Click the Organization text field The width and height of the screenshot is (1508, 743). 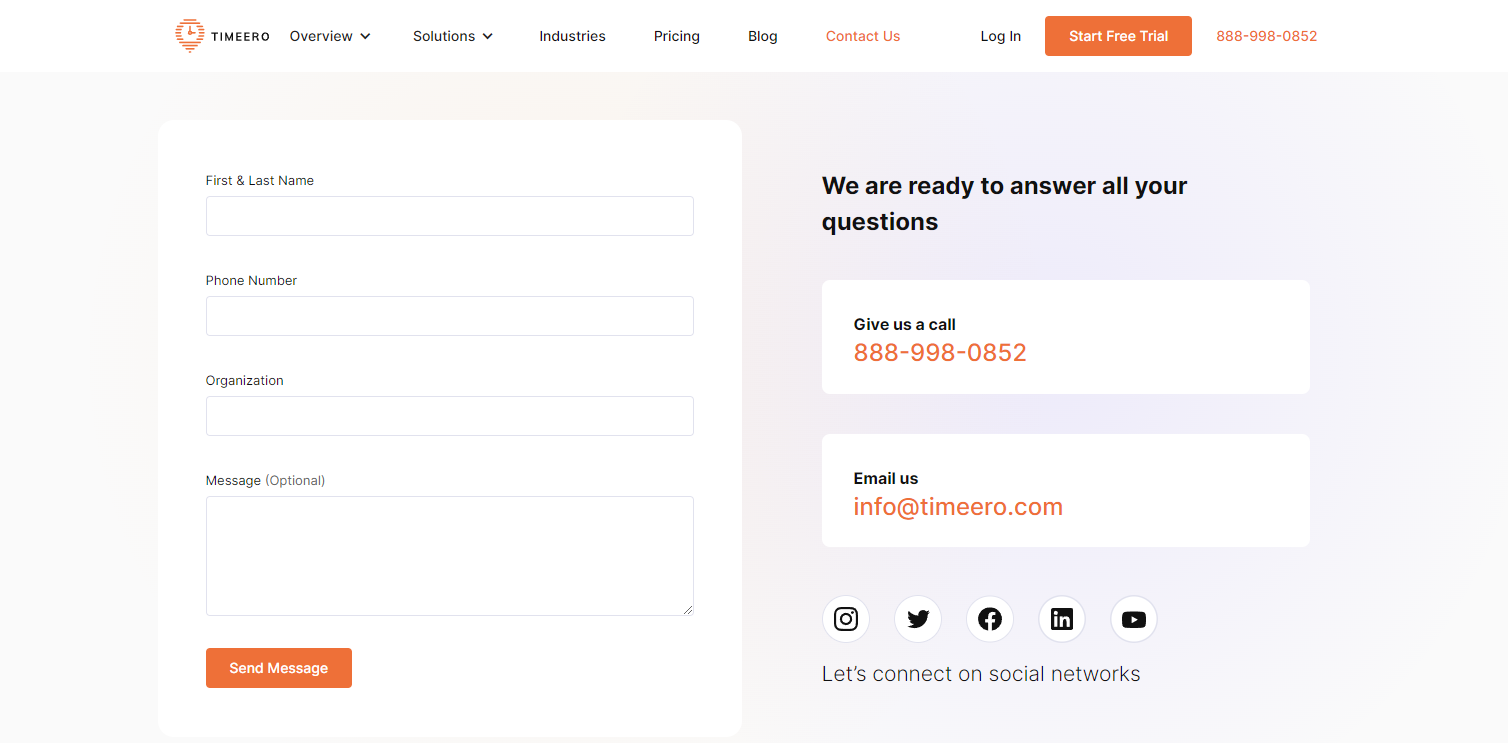(x=449, y=416)
